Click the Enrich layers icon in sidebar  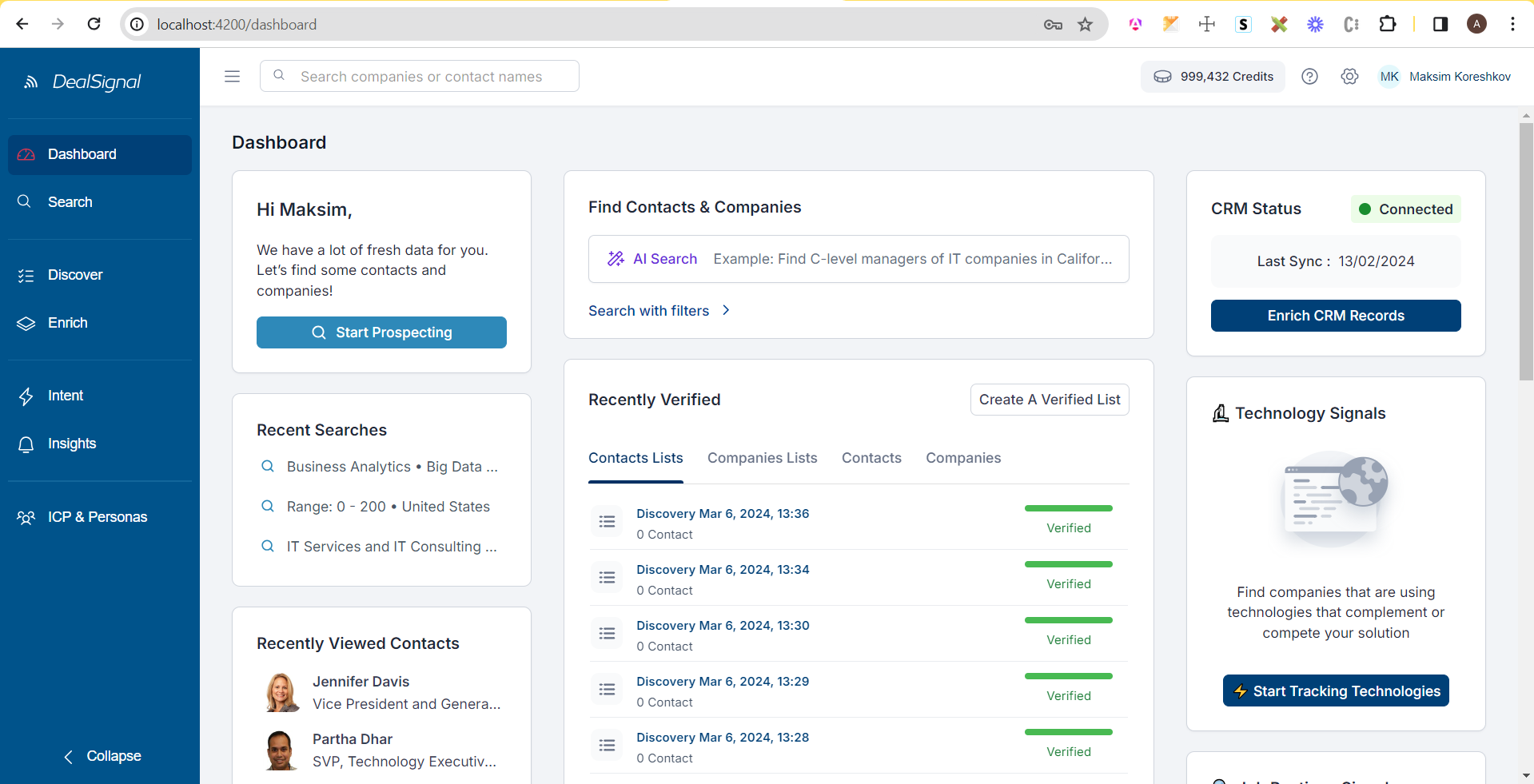click(26, 324)
